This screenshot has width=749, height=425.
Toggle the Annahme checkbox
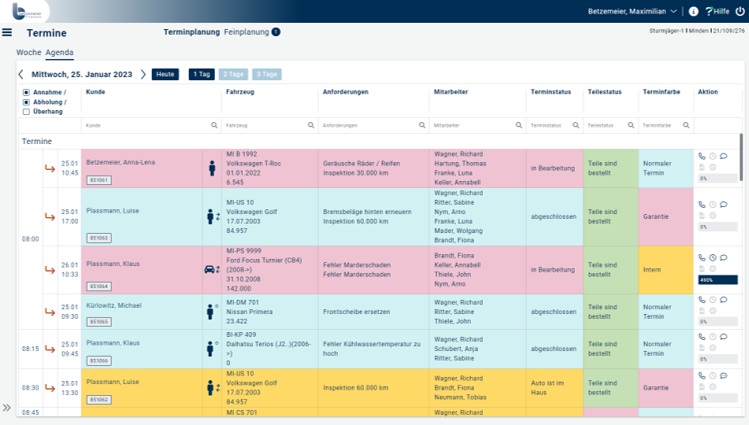click(x=26, y=92)
